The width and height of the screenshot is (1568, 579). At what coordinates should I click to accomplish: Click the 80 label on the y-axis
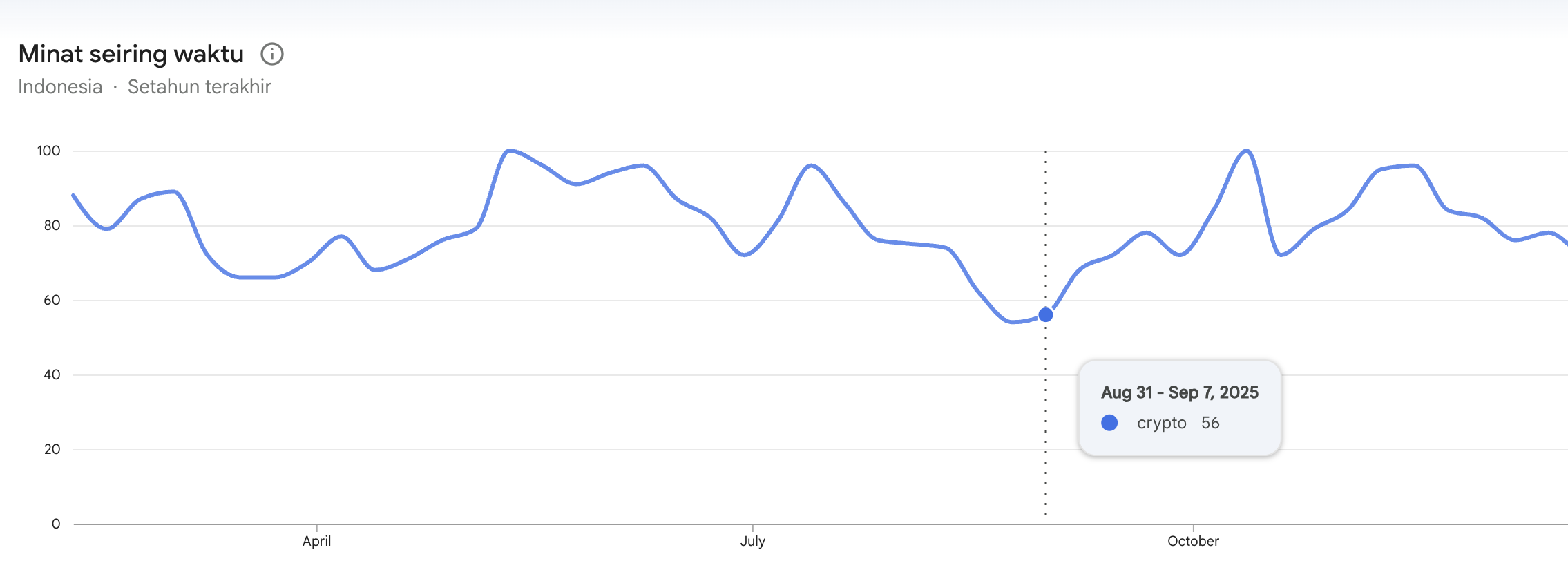[52, 225]
